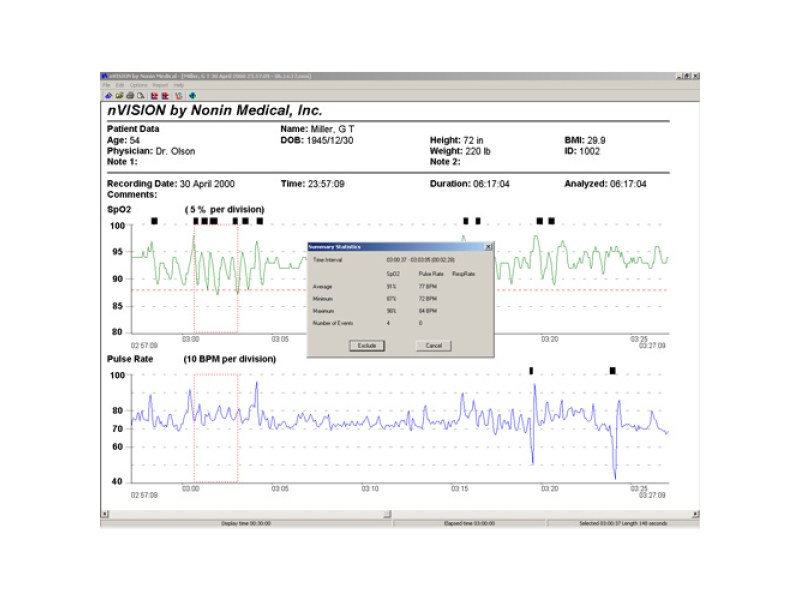This screenshot has width=800, height=600.
Task: Click the 'Number of Events' label in dialog
Action: 333,323
